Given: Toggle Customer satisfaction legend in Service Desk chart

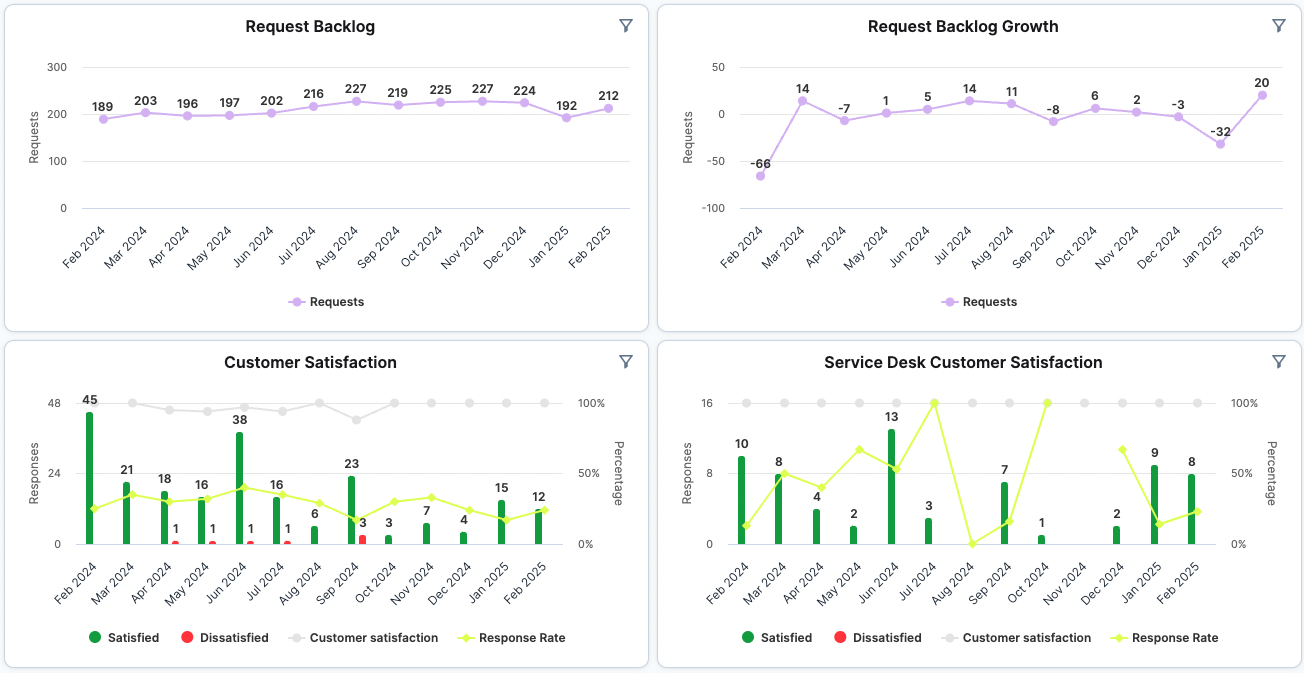Looking at the screenshot, I should coord(1016,638).
